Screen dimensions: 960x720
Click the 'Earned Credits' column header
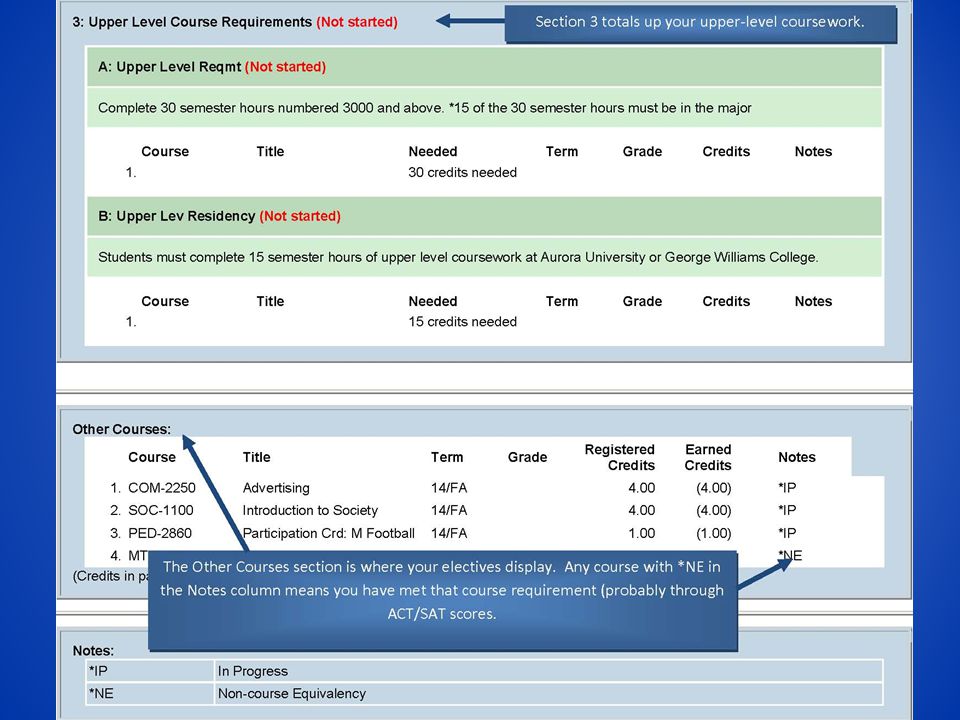pyautogui.click(x=708, y=457)
